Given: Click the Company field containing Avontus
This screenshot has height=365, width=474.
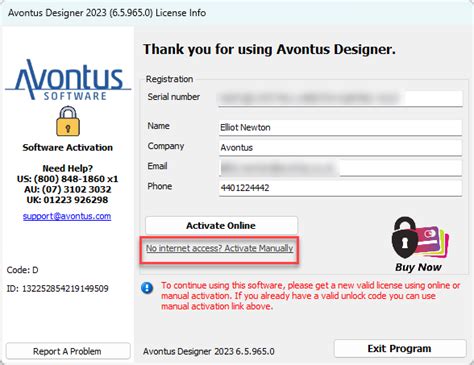Looking at the screenshot, I should pos(340,148).
